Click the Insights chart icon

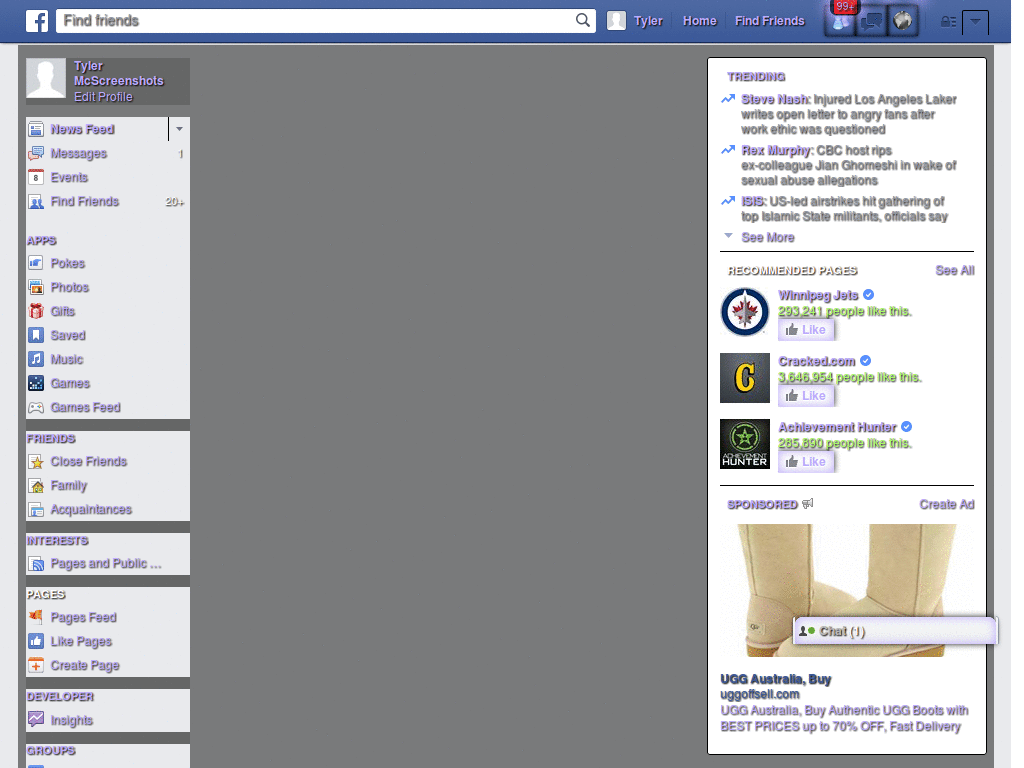[36, 720]
